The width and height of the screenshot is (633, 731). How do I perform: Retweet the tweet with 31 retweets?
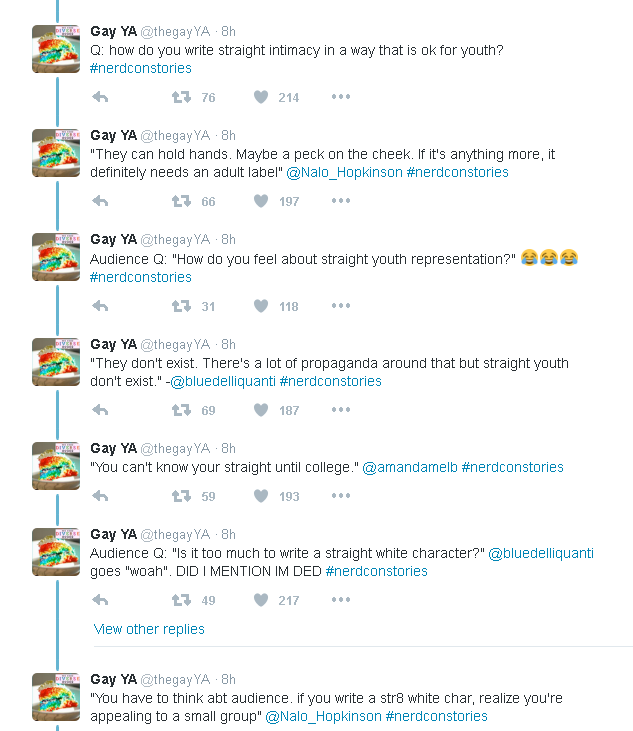point(181,306)
